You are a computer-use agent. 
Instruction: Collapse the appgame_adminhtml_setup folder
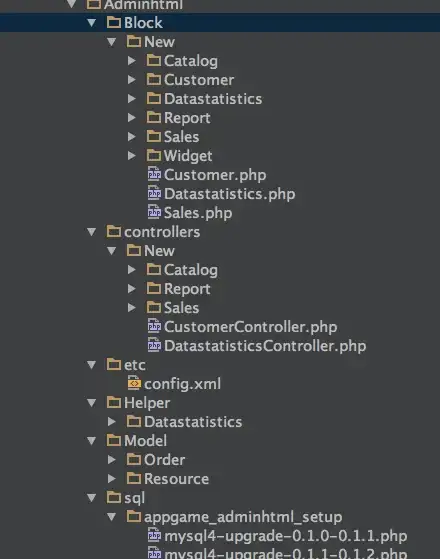pyautogui.click(x=112, y=517)
